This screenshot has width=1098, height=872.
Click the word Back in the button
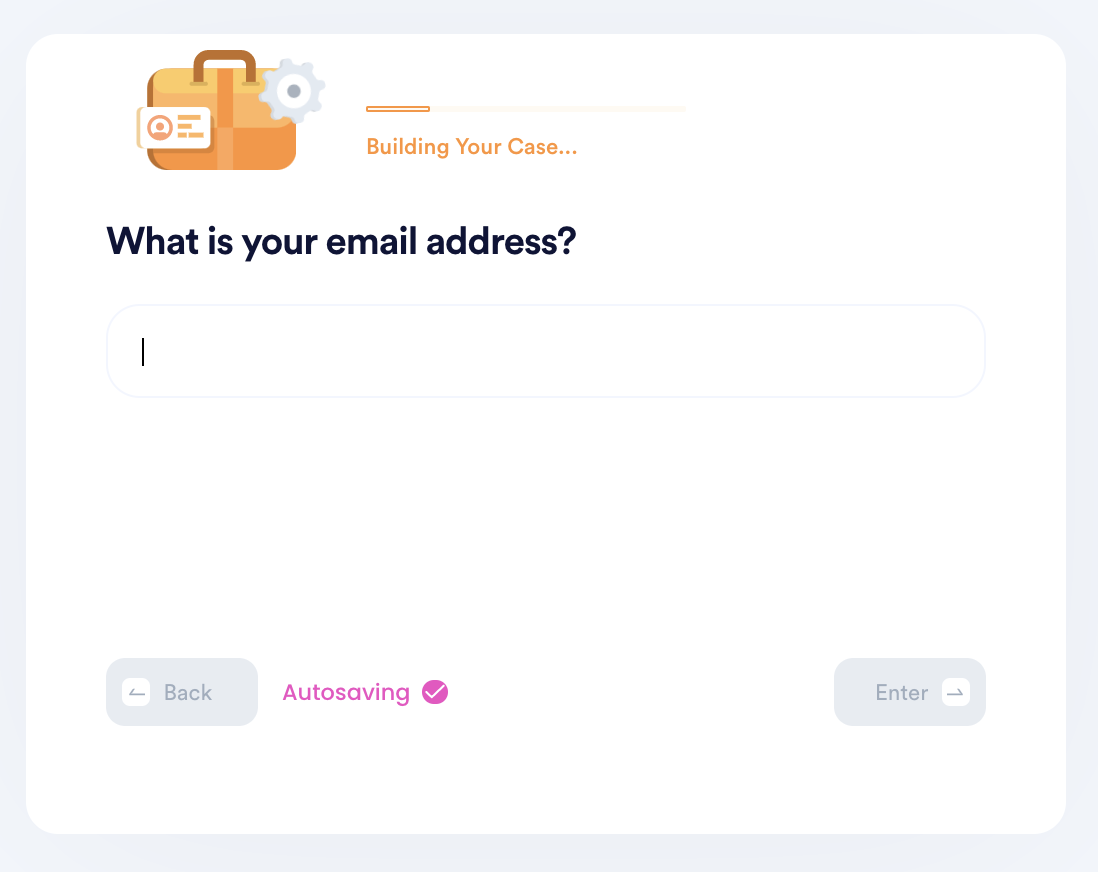188,693
